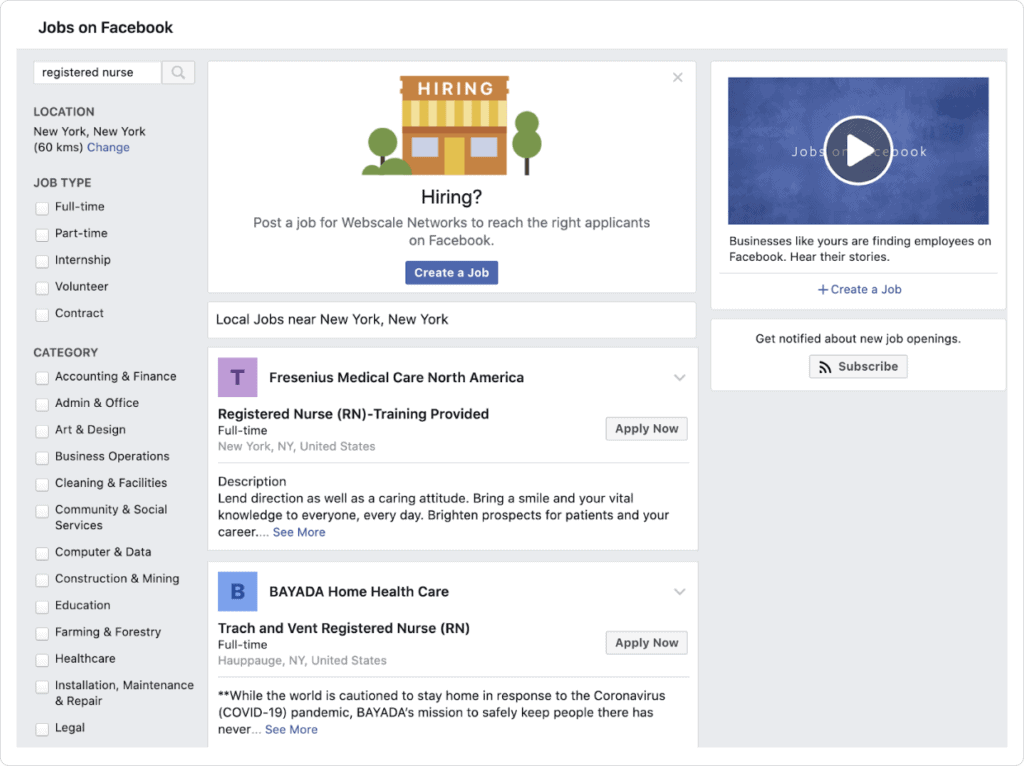1024x766 pixels.
Task: Enable the Full-time job type filter
Action: point(41,207)
